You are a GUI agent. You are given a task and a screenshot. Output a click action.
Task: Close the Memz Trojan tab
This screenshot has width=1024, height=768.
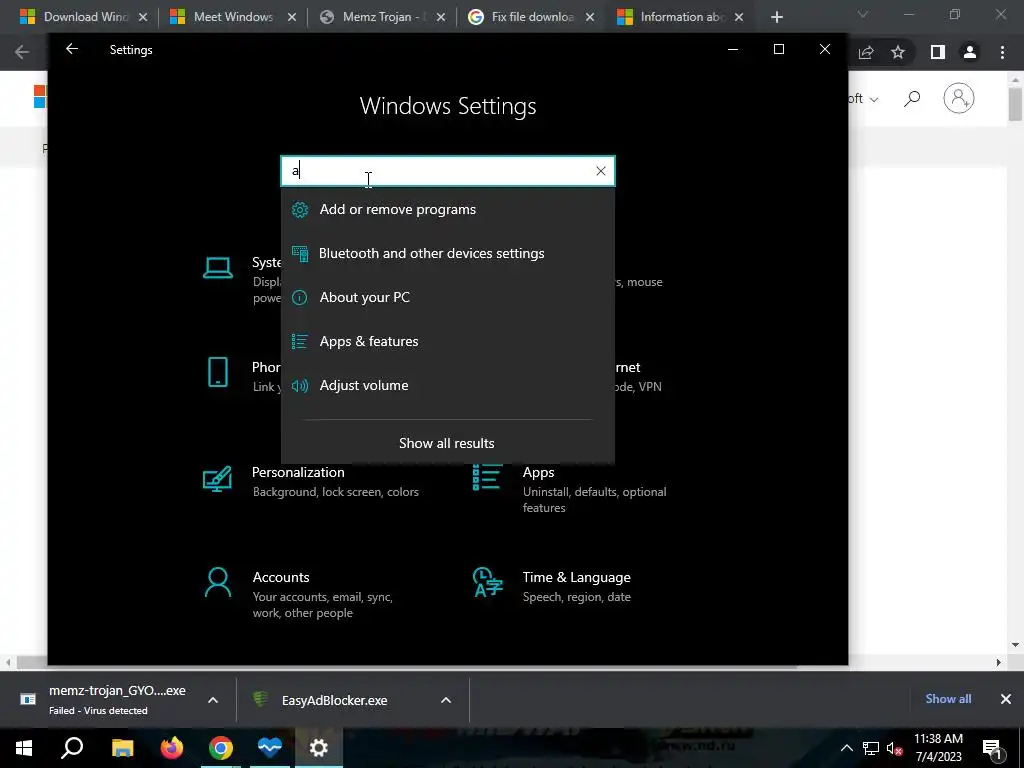[441, 17]
